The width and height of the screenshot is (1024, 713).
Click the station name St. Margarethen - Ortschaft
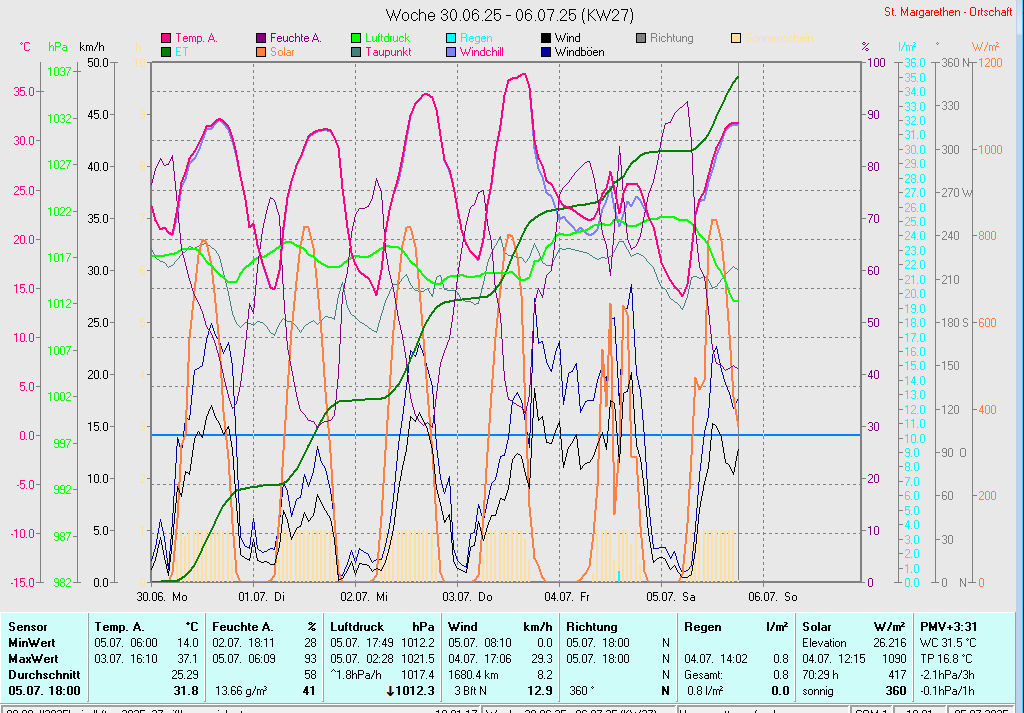[948, 12]
